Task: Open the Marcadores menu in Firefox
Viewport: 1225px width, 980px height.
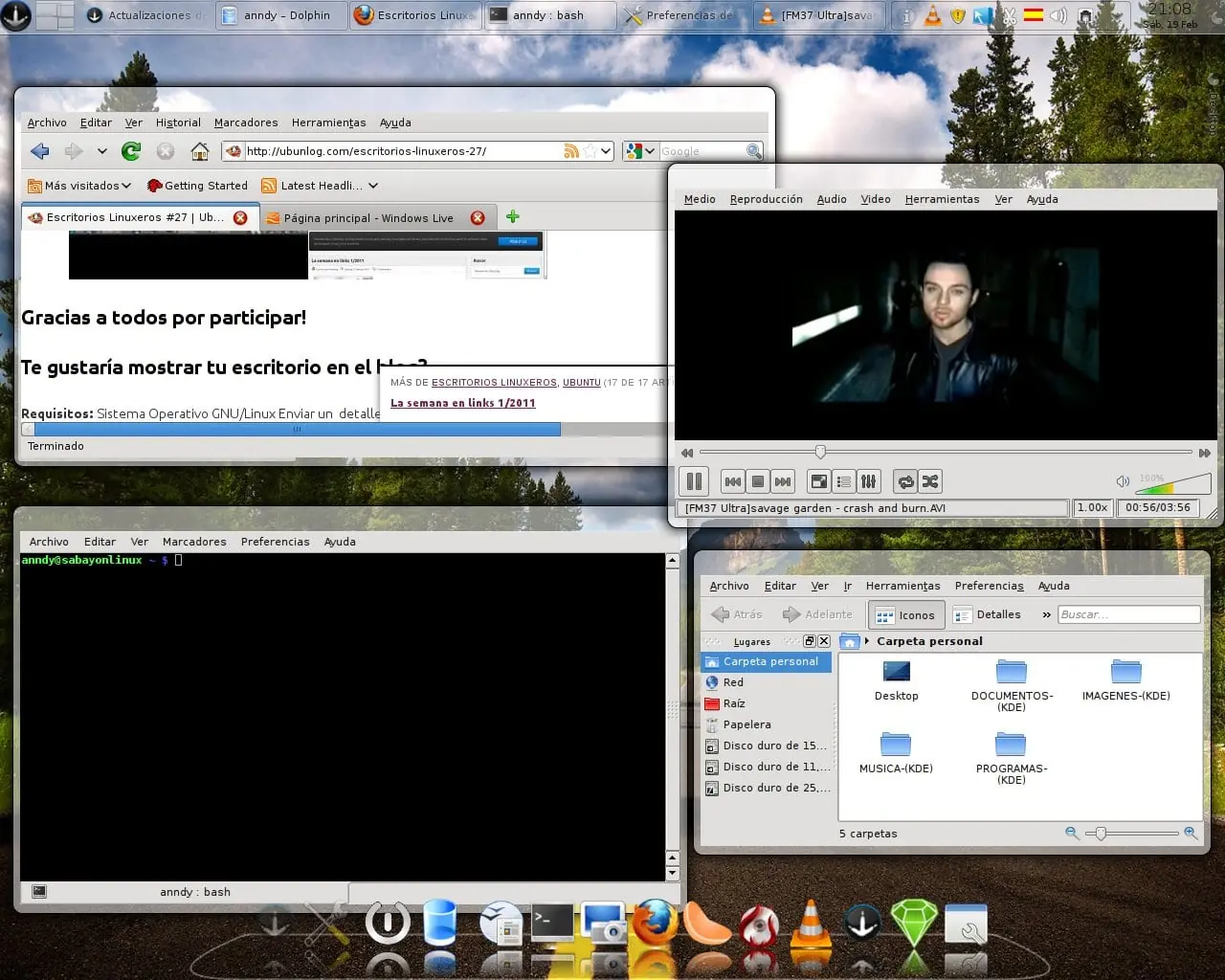Action: (x=246, y=122)
